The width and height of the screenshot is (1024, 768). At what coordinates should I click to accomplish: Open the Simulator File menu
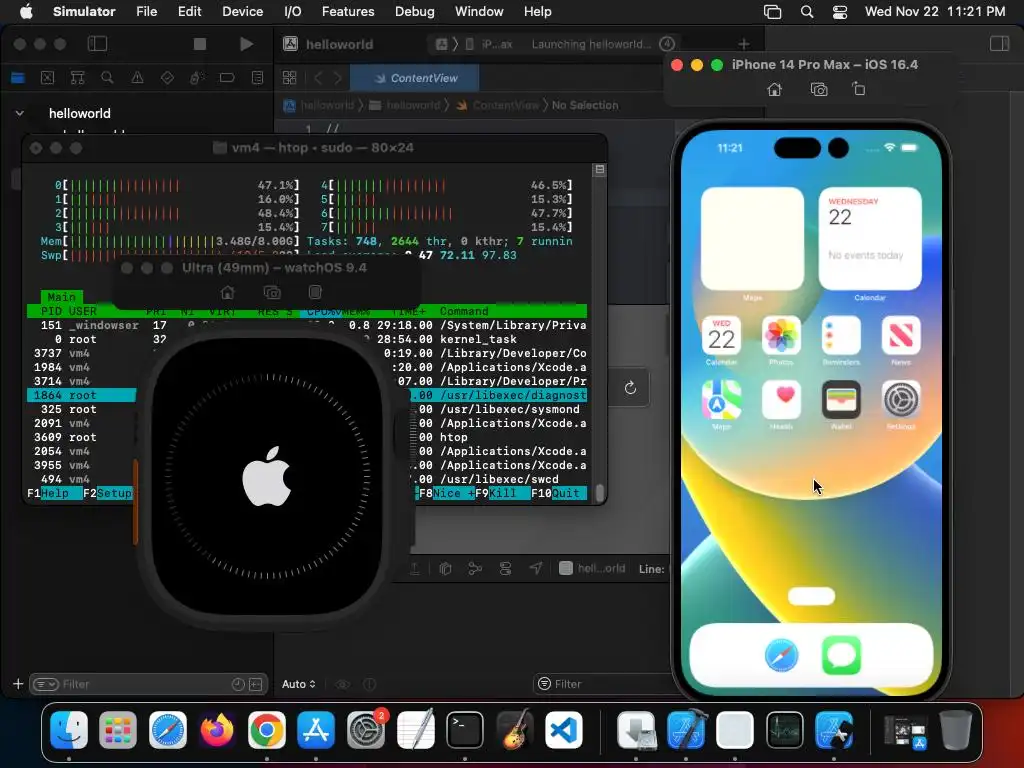pos(146,11)
